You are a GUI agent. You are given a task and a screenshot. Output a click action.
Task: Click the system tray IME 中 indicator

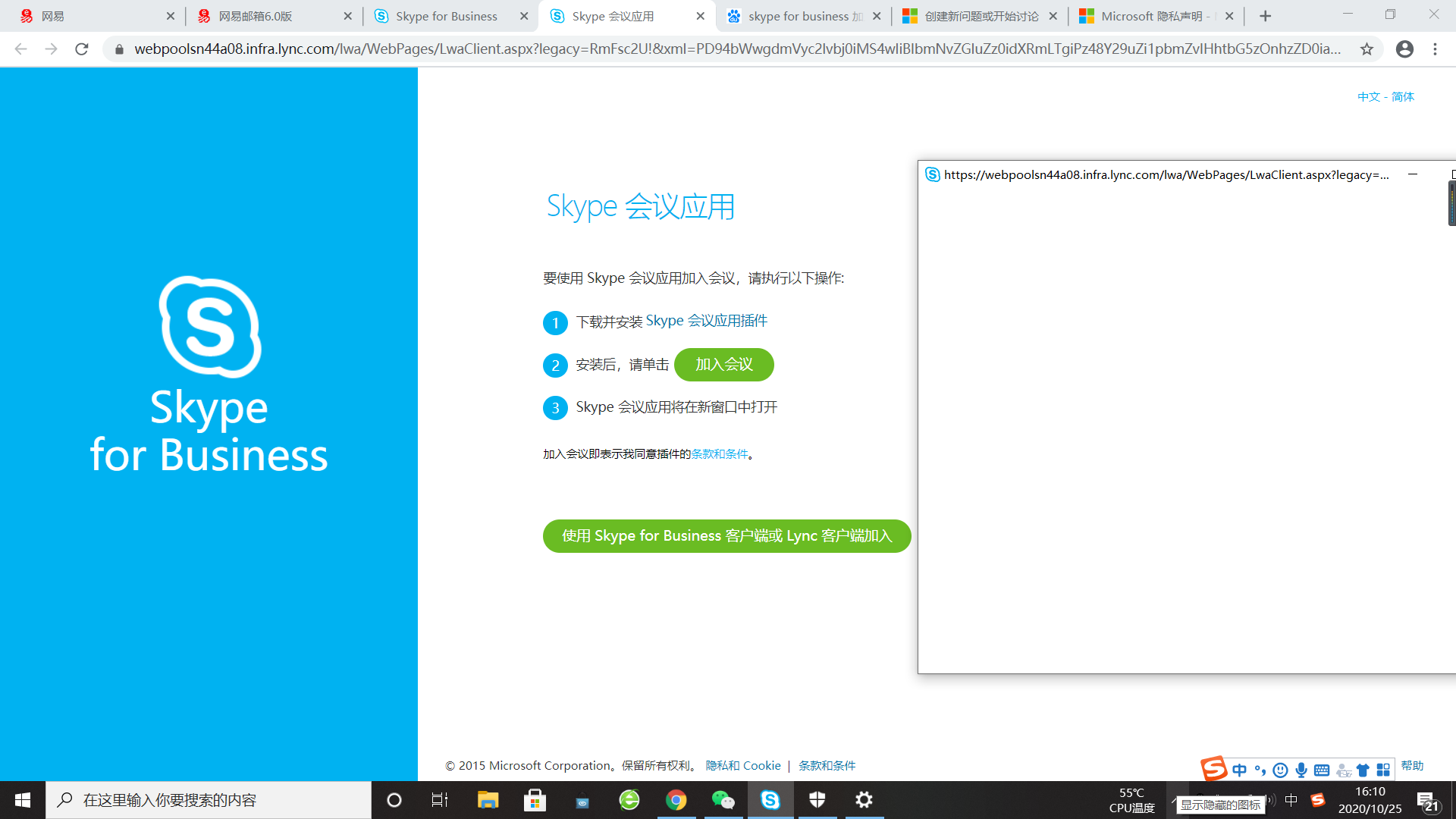[1291, 800]
